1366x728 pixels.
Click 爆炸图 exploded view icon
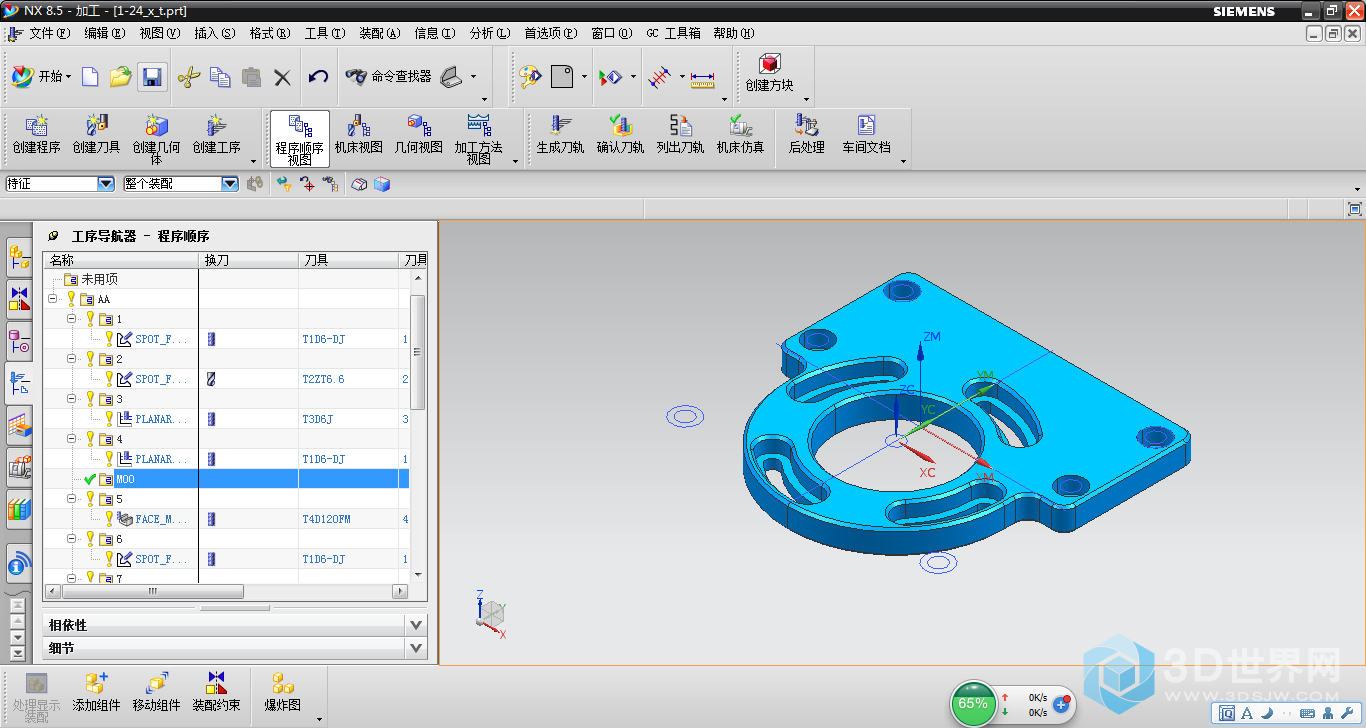(283, 692)
